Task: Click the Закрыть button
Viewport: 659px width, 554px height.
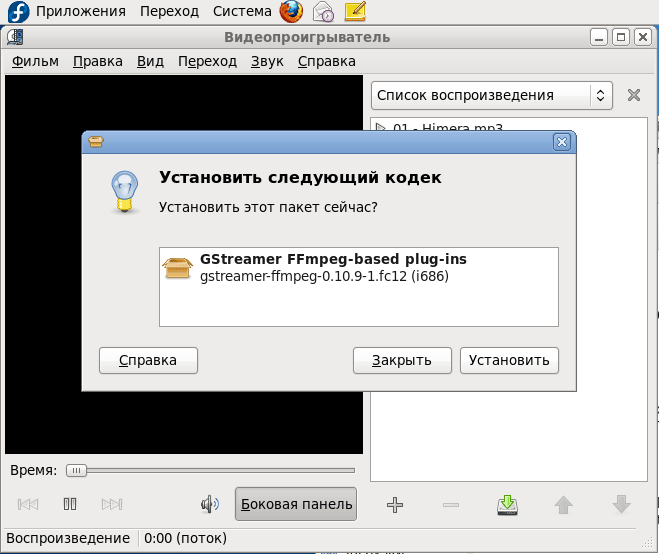Action: (402, 360)
